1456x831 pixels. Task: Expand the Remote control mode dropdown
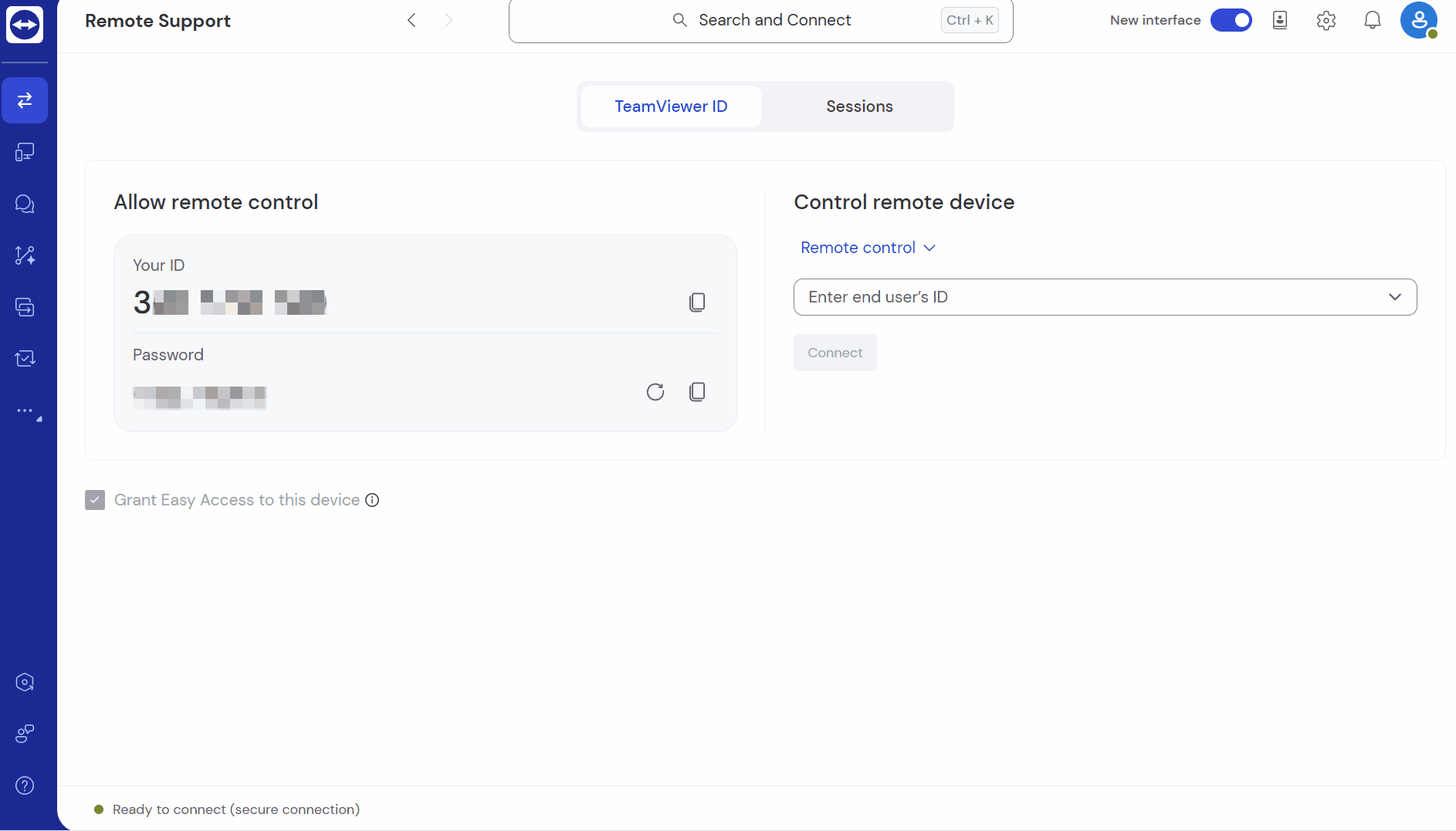pyautogui.click(x=868, y=248)
